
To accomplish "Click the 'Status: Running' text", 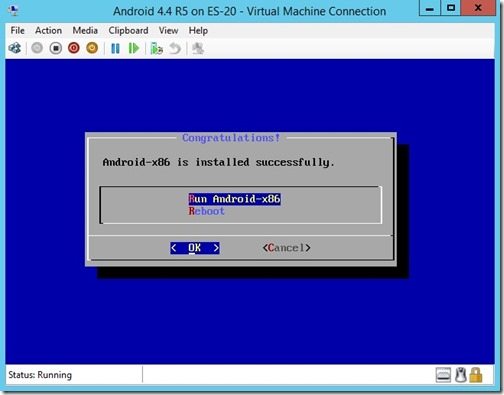I will click(x=40, y=375).
